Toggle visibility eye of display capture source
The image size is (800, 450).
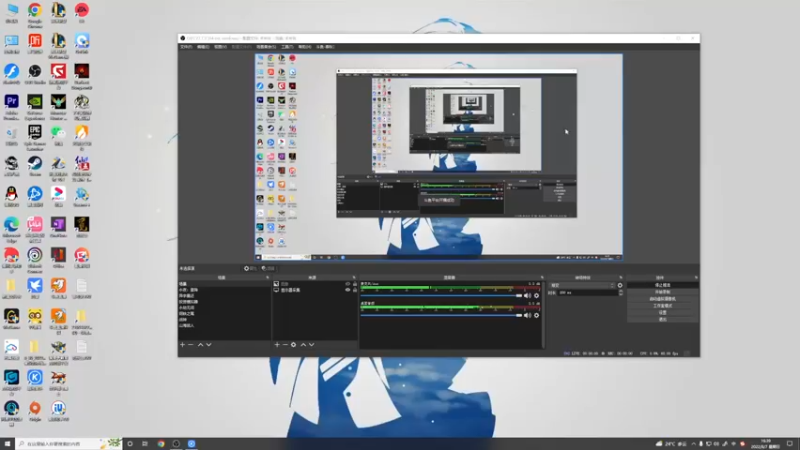[348, 290]
